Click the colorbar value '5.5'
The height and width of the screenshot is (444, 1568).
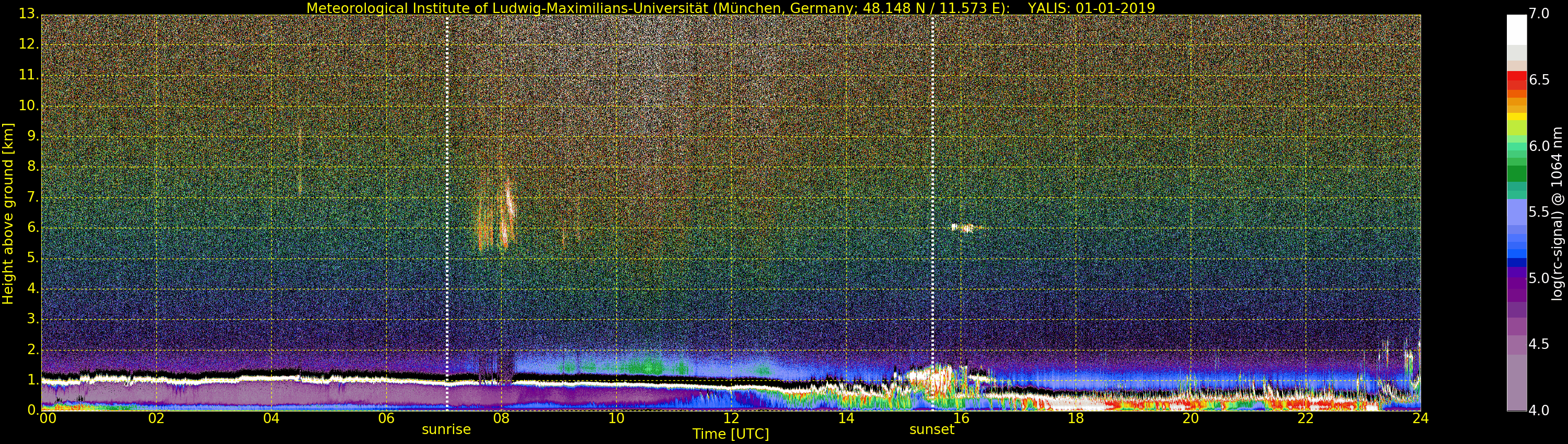1539,212
